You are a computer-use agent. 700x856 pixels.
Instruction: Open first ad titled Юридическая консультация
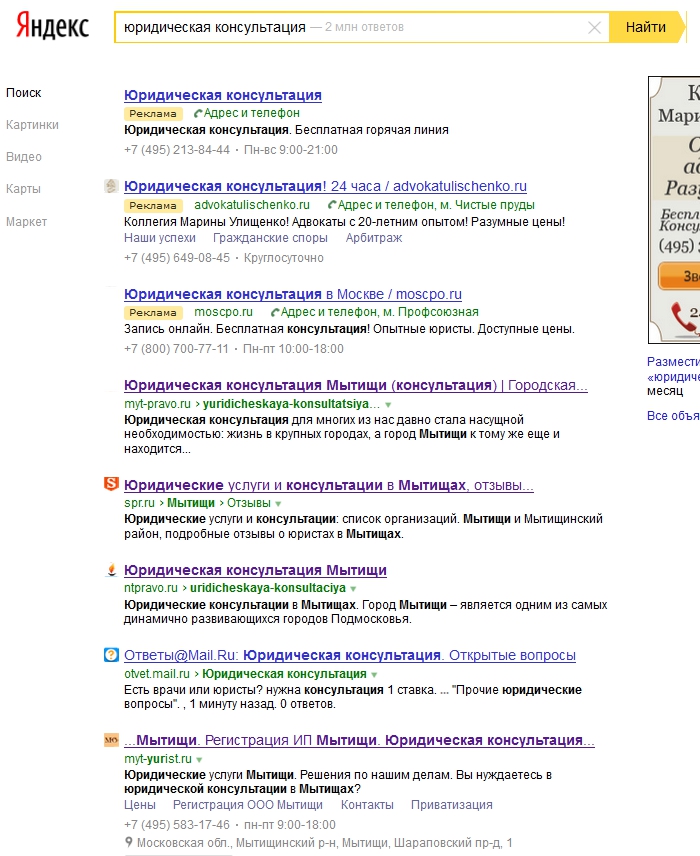click(x=223, y=95)
